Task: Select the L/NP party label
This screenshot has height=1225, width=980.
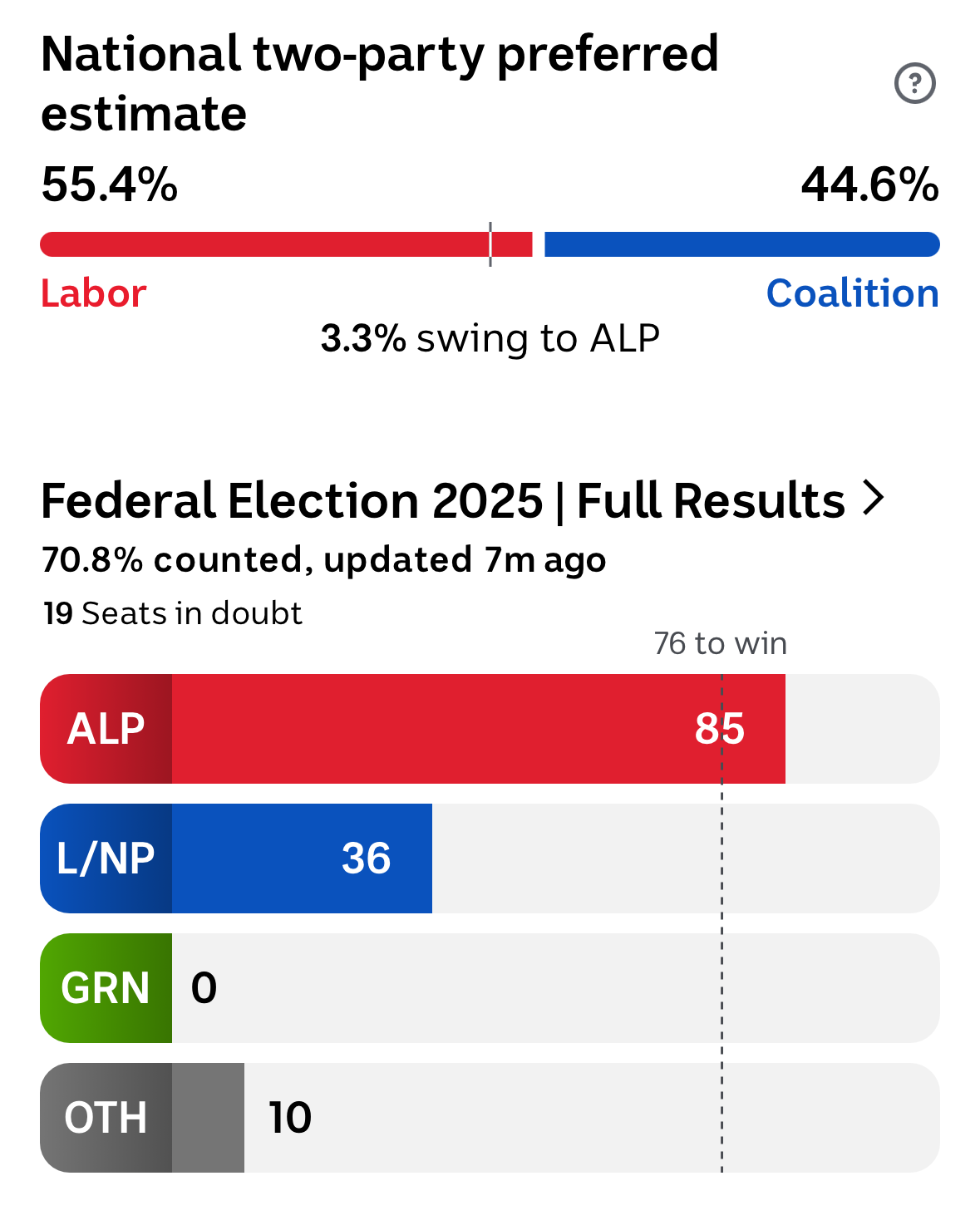Action: (106, 858)
